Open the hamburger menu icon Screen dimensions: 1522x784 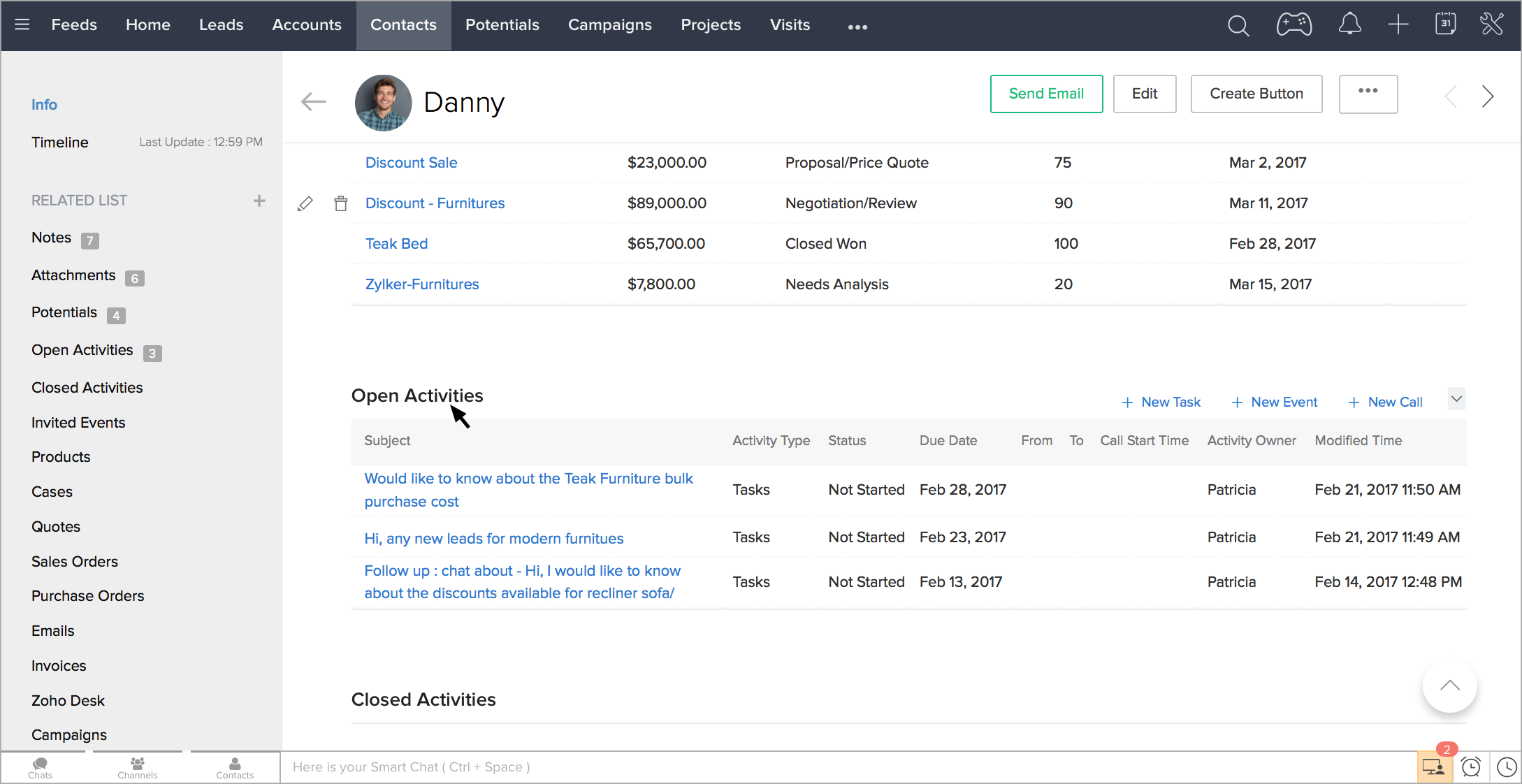[22, 25]
